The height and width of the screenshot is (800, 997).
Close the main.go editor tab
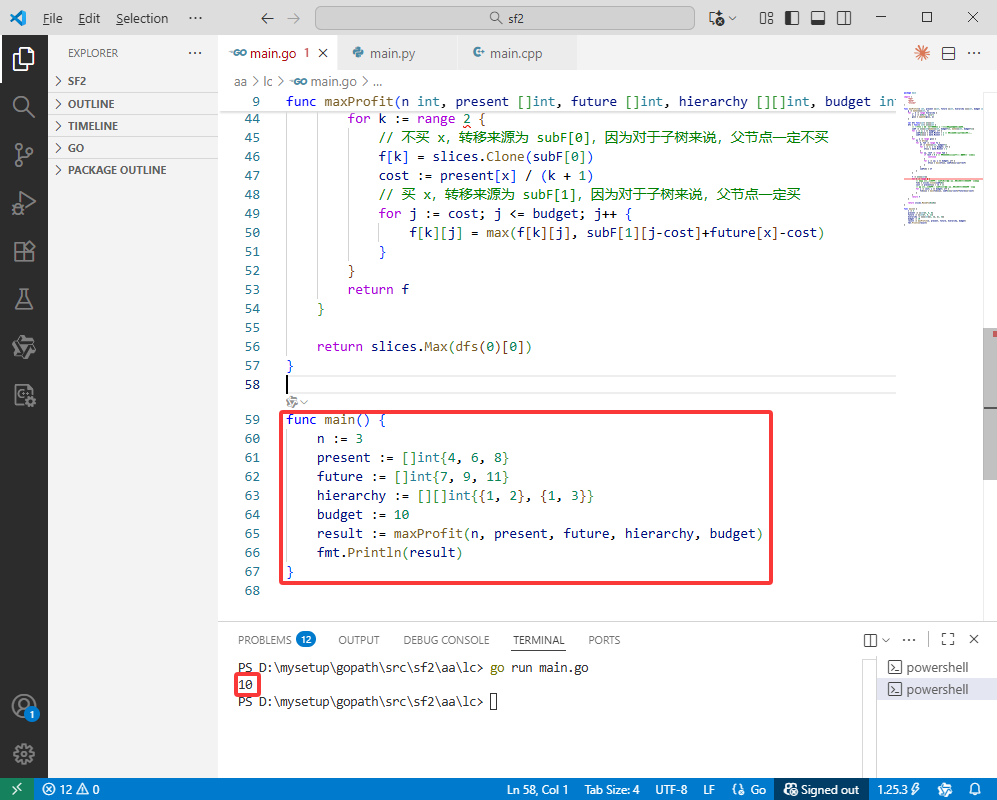323,53
